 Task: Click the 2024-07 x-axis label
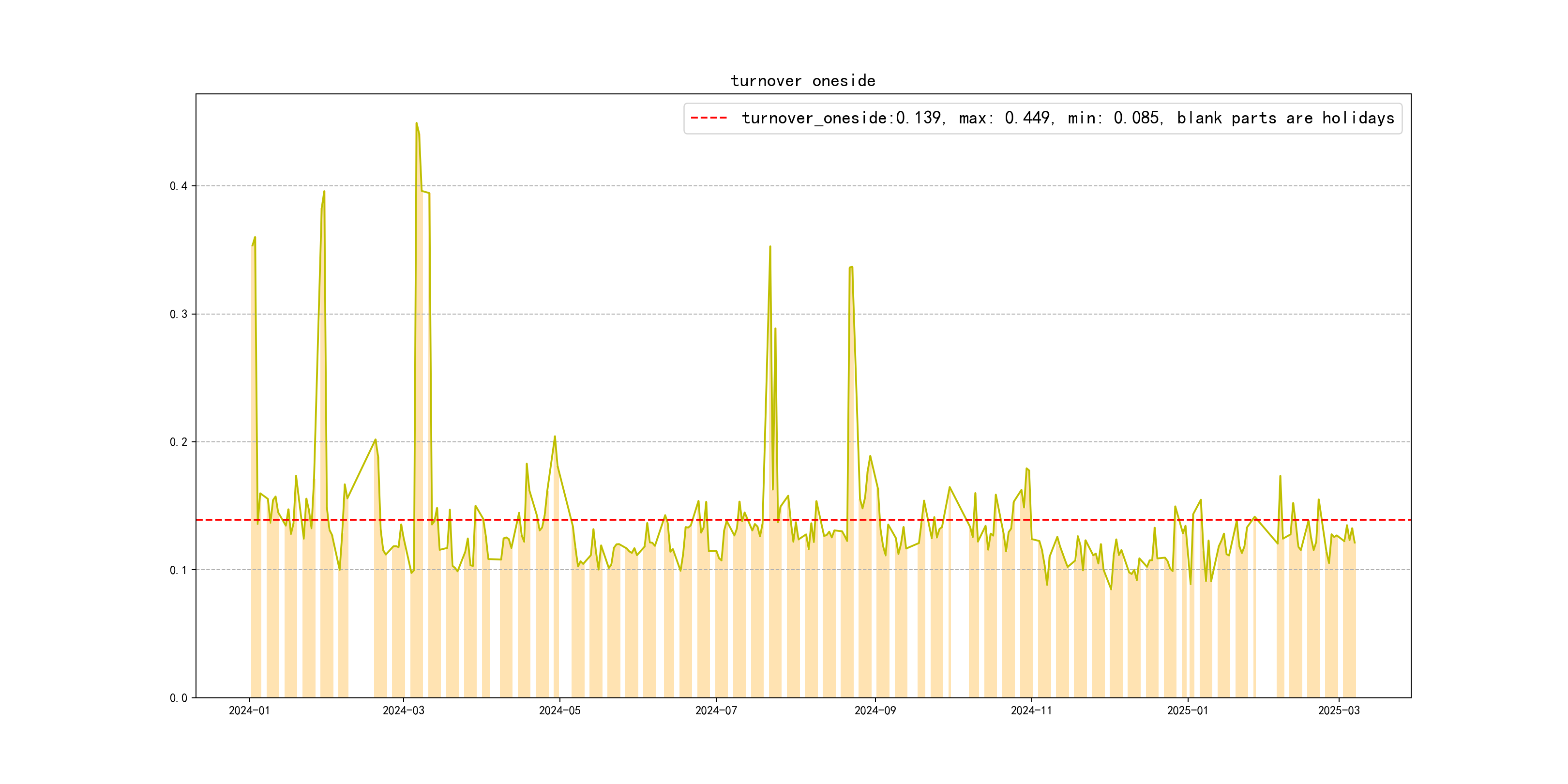pos(716,711)
